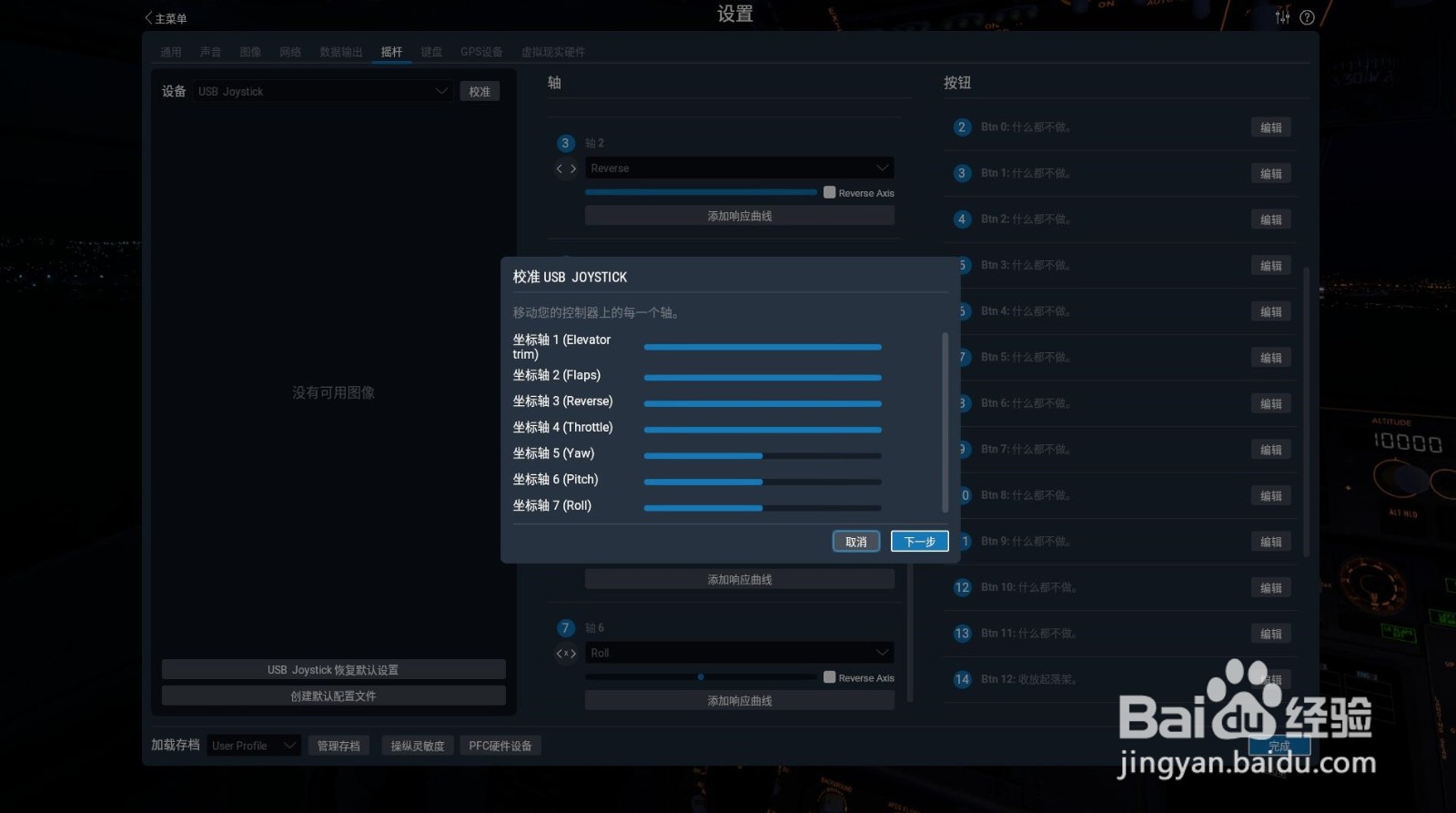1456x813 pixels.
Task: Edit button Btn 11 assignment
Action: 1270,634
